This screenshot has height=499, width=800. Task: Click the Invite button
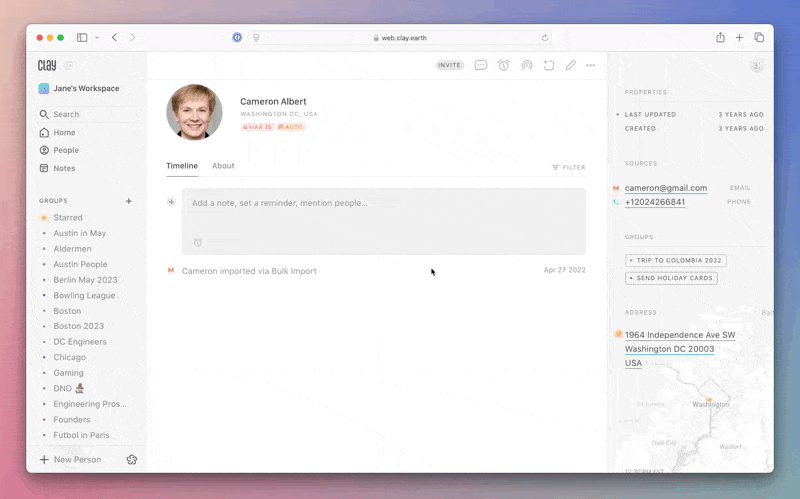click(450, 65)
